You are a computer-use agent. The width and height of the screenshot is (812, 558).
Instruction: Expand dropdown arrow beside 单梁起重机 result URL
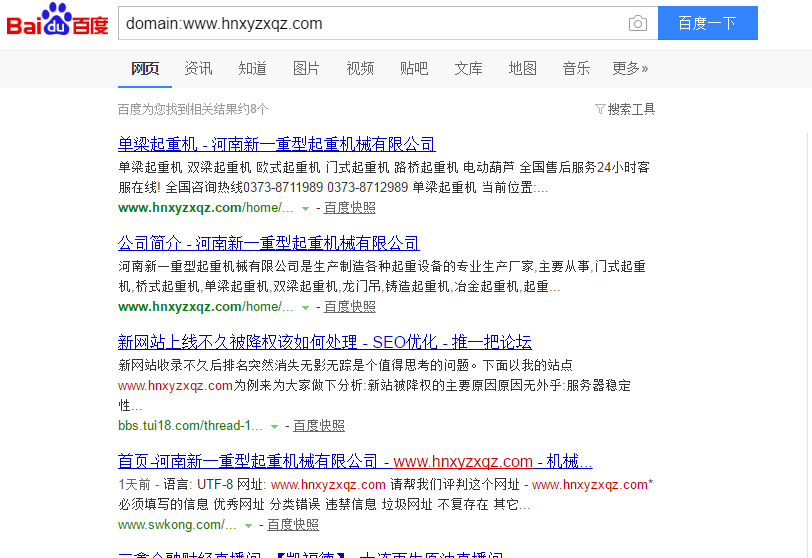click(306, 209)
